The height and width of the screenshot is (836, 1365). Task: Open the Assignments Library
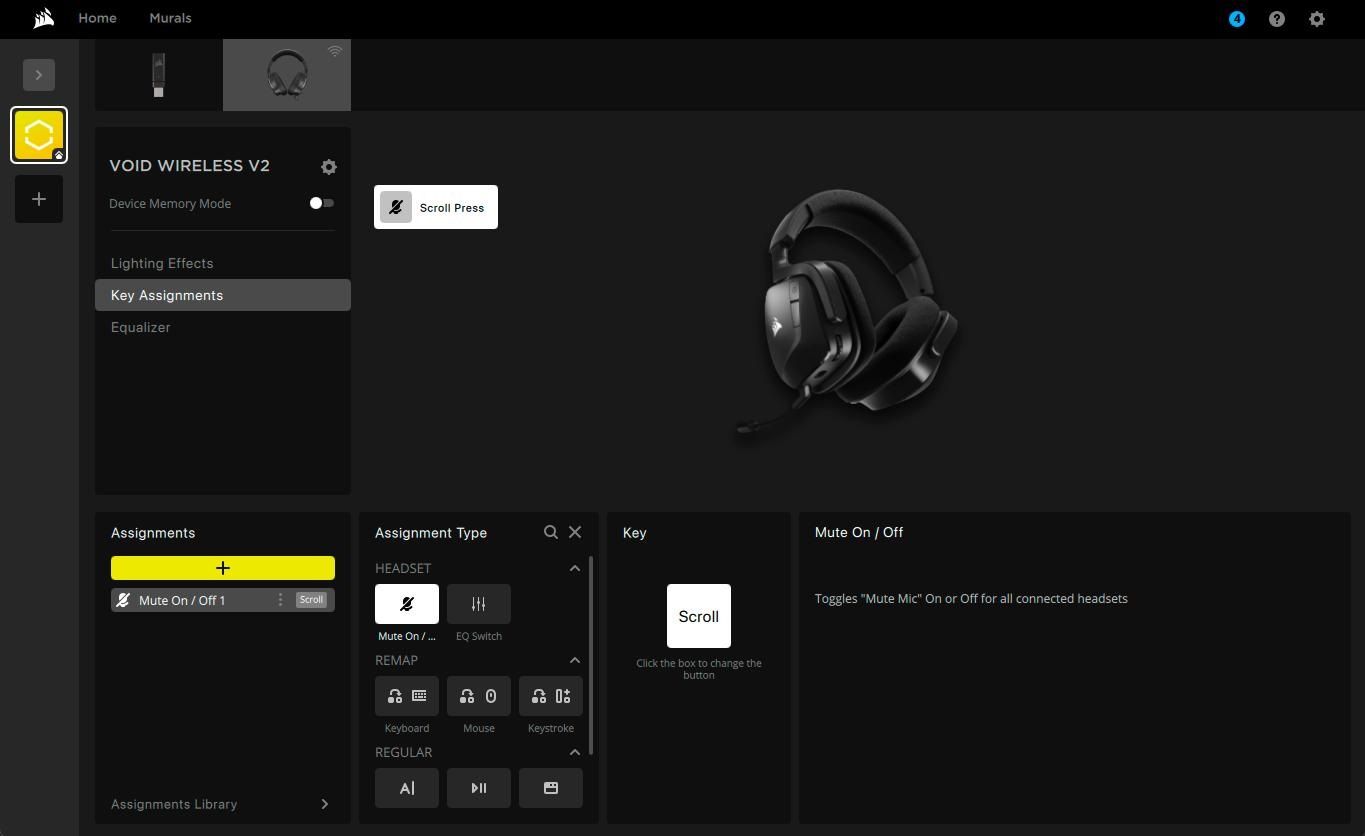(223, 804)
